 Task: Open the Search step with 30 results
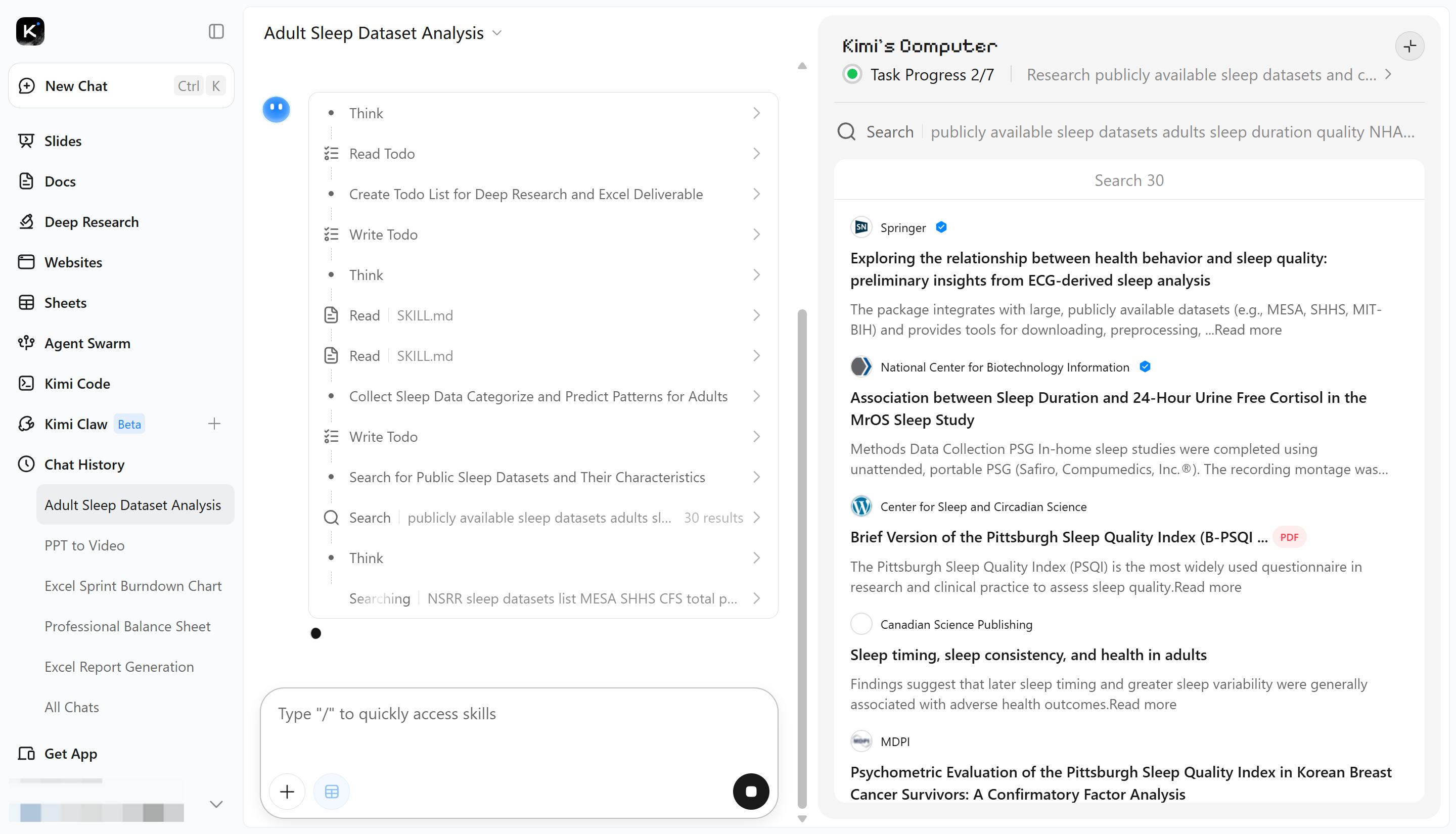[x=543, y=517]
